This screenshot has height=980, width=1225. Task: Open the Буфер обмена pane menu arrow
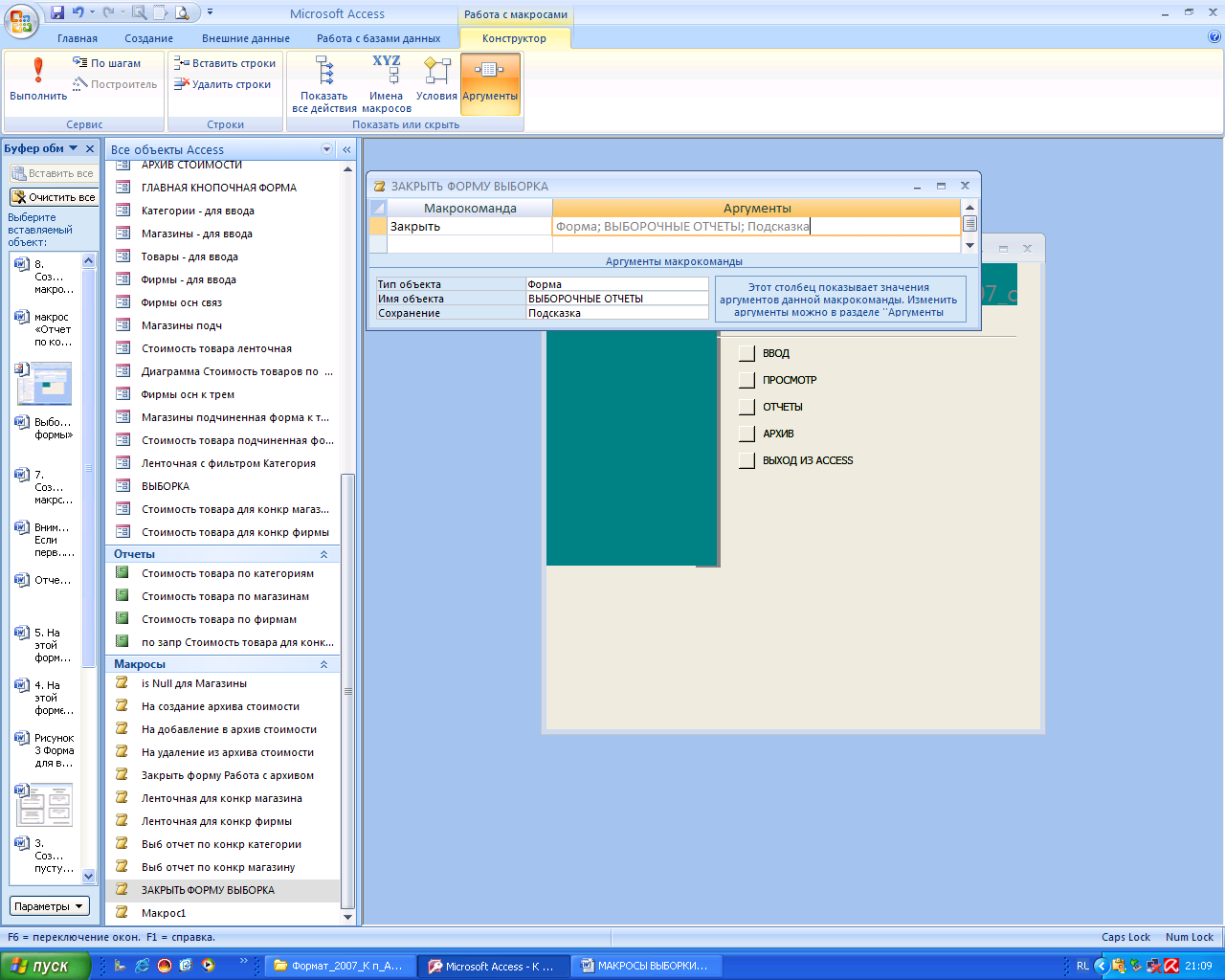74,148
